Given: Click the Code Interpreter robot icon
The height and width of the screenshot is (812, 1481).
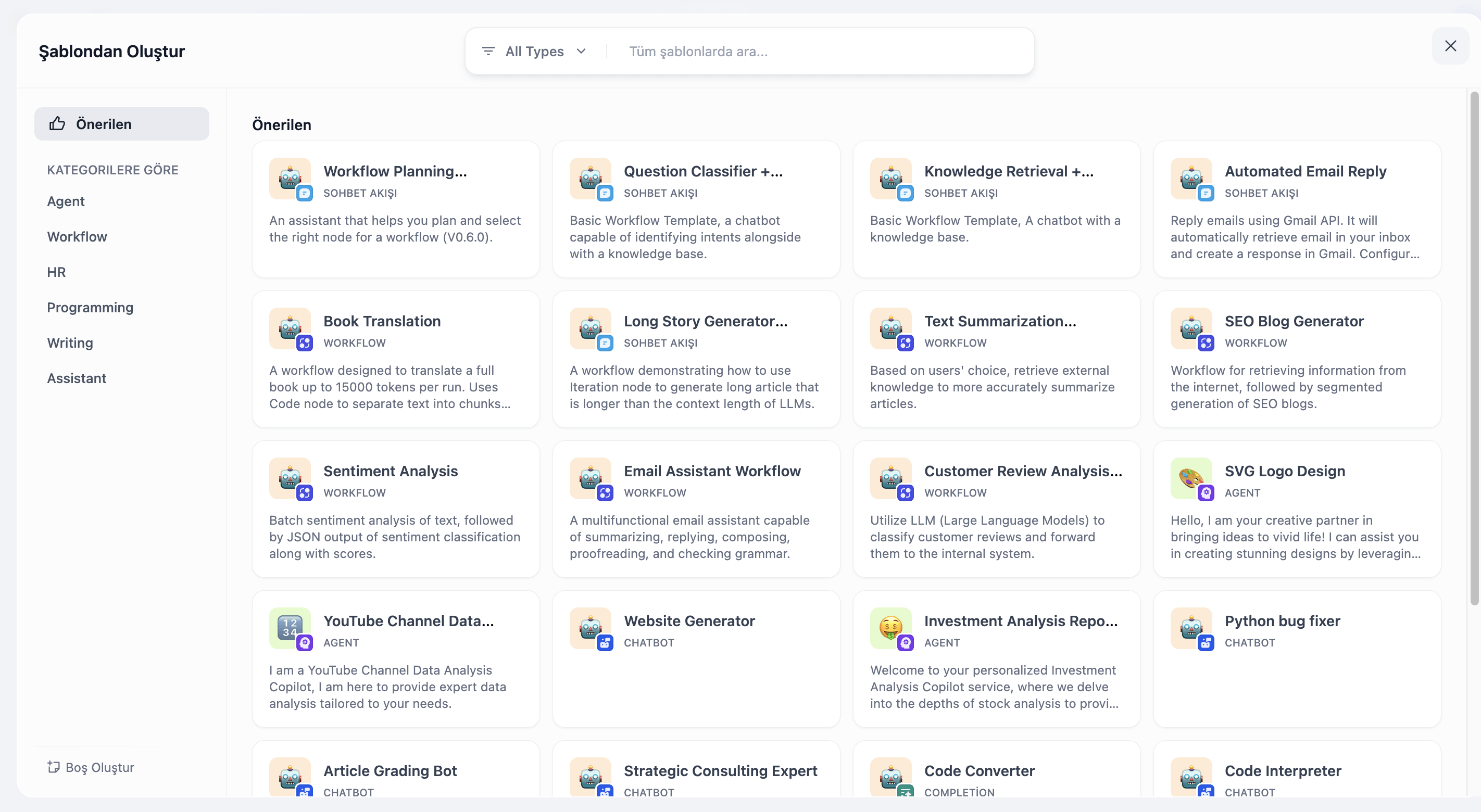Looking at the screenshot, I should click(1191, 778).
